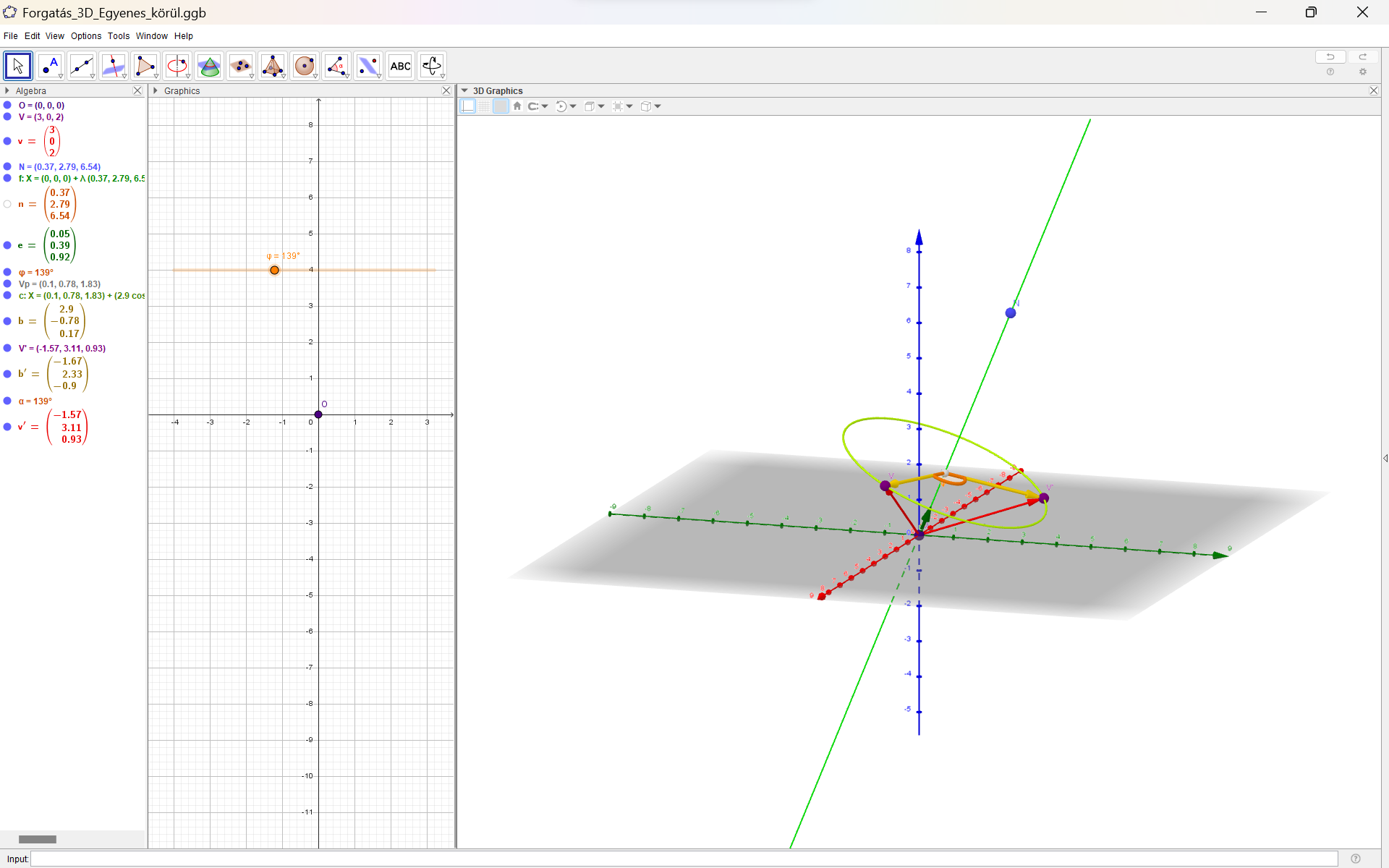
Task: Pick the Angle measurement tool
Action: pyautogui.click(x=336, y=66)
